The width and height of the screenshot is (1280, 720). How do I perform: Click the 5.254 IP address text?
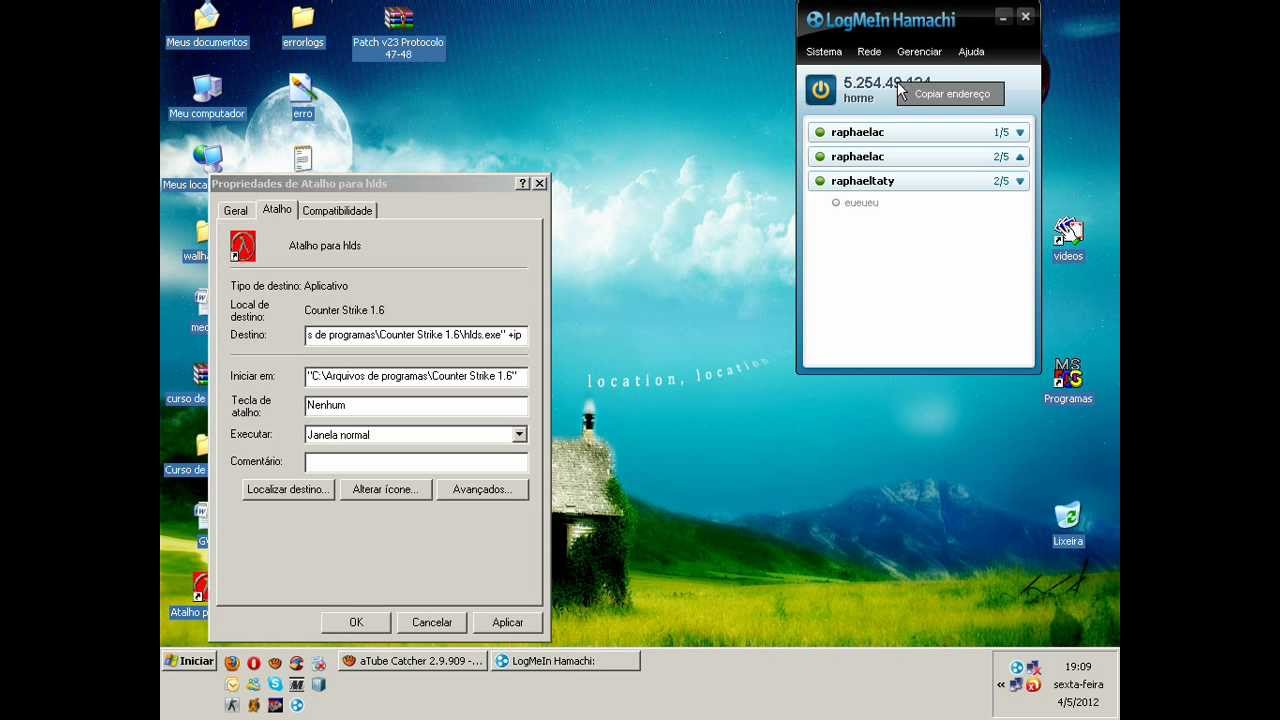click(x=887, y=83)
